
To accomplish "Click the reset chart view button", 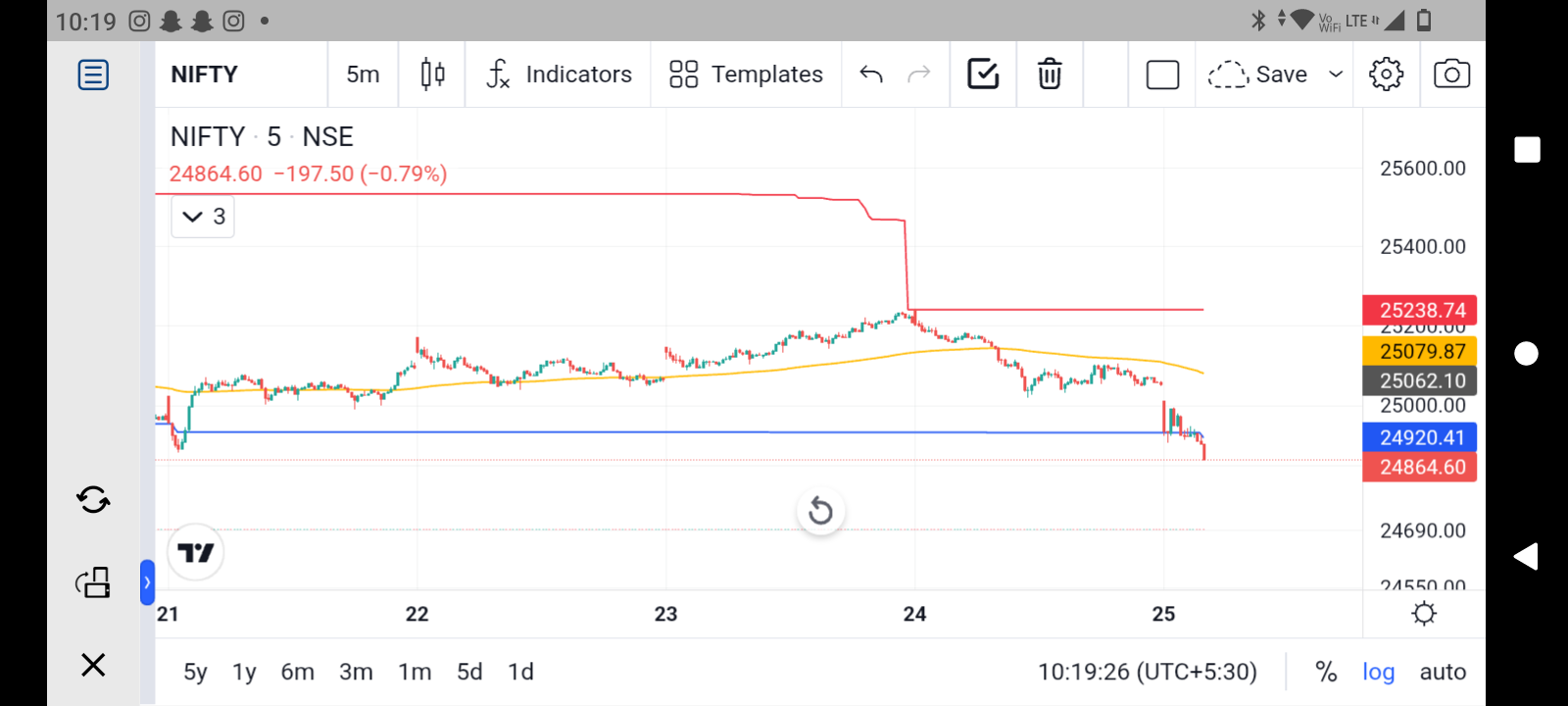I will coord(821,511).
